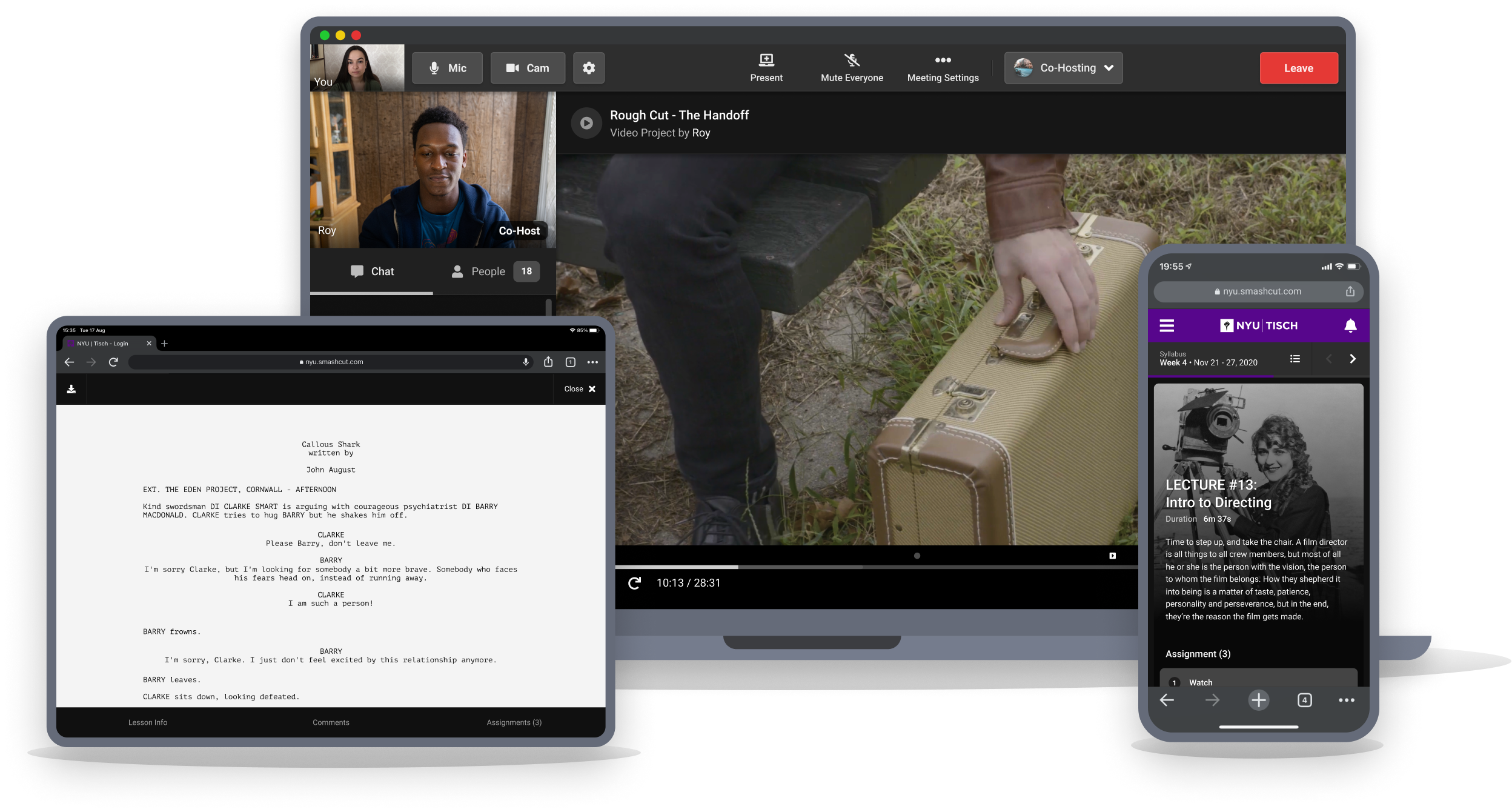Tap the notifications bell icon
This screenshot has height=812, width=1512.
point(1350,326)
